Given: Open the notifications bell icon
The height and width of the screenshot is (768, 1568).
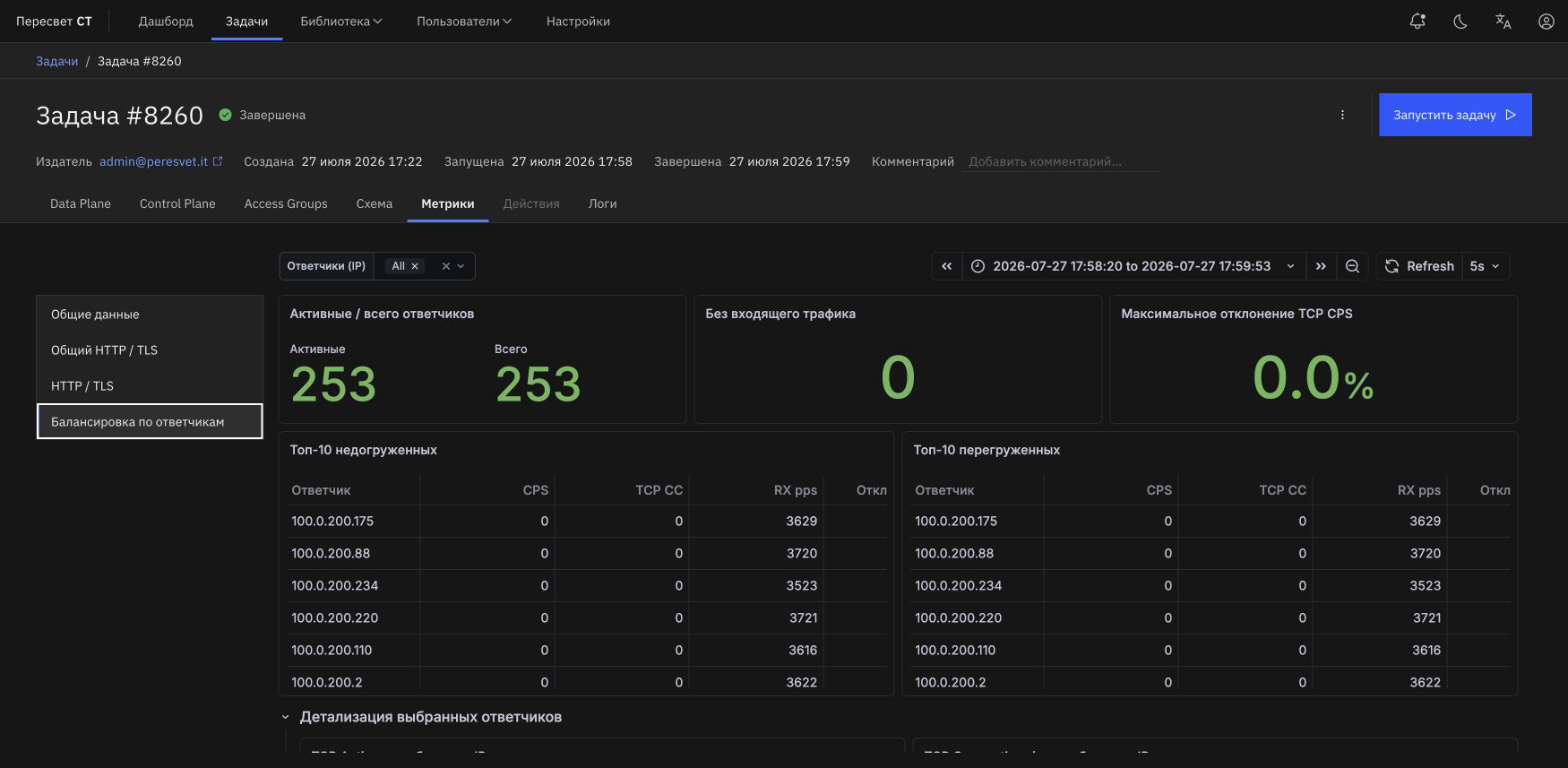Looking at the screenshot, I should pos(1417,22).
